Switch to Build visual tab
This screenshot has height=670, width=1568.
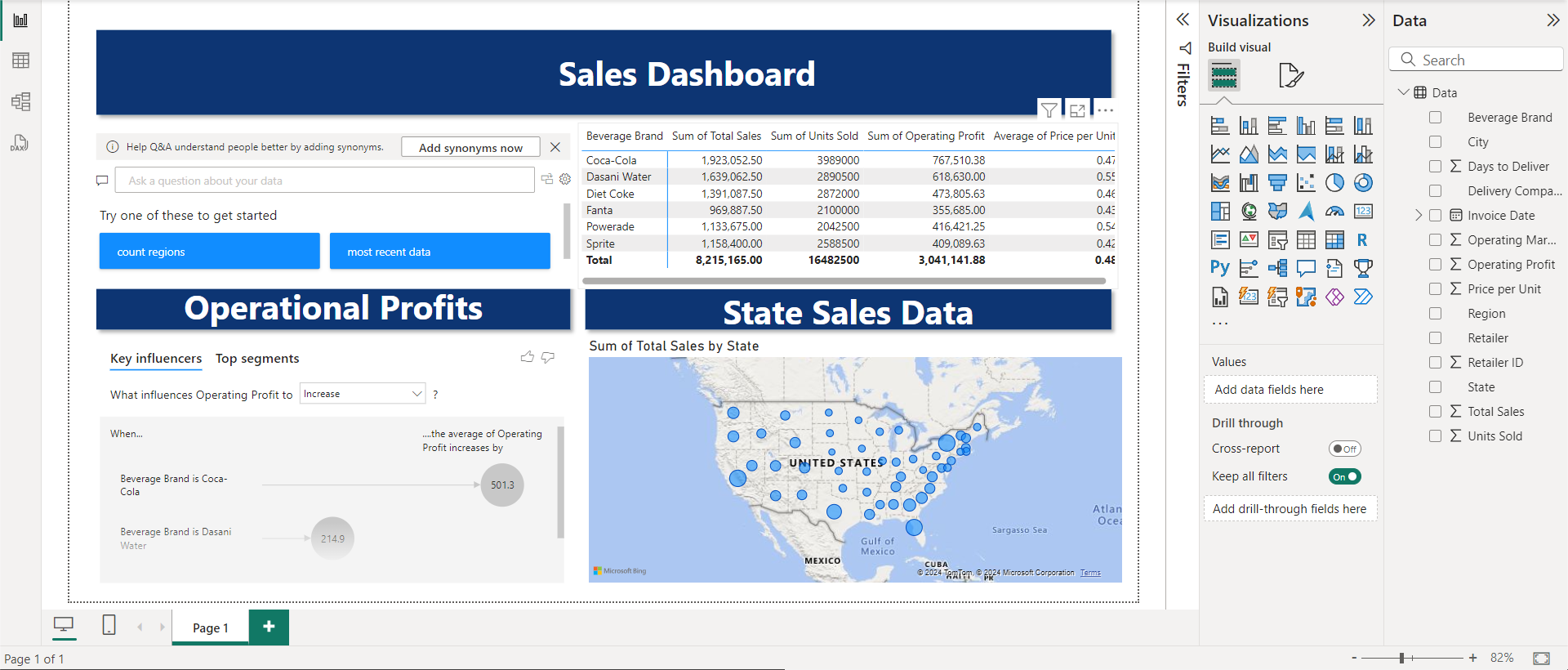pyautogui.click(x=1223, y=76)
